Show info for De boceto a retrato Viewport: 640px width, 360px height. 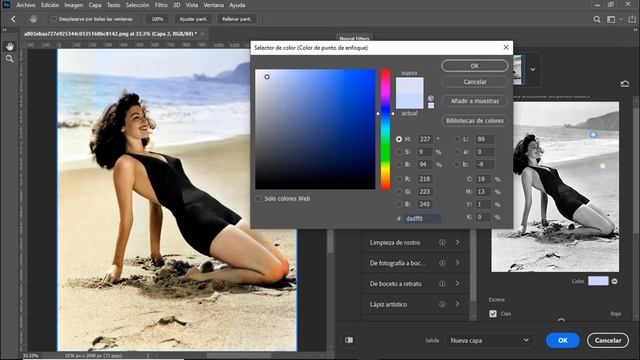click(442, 284)
